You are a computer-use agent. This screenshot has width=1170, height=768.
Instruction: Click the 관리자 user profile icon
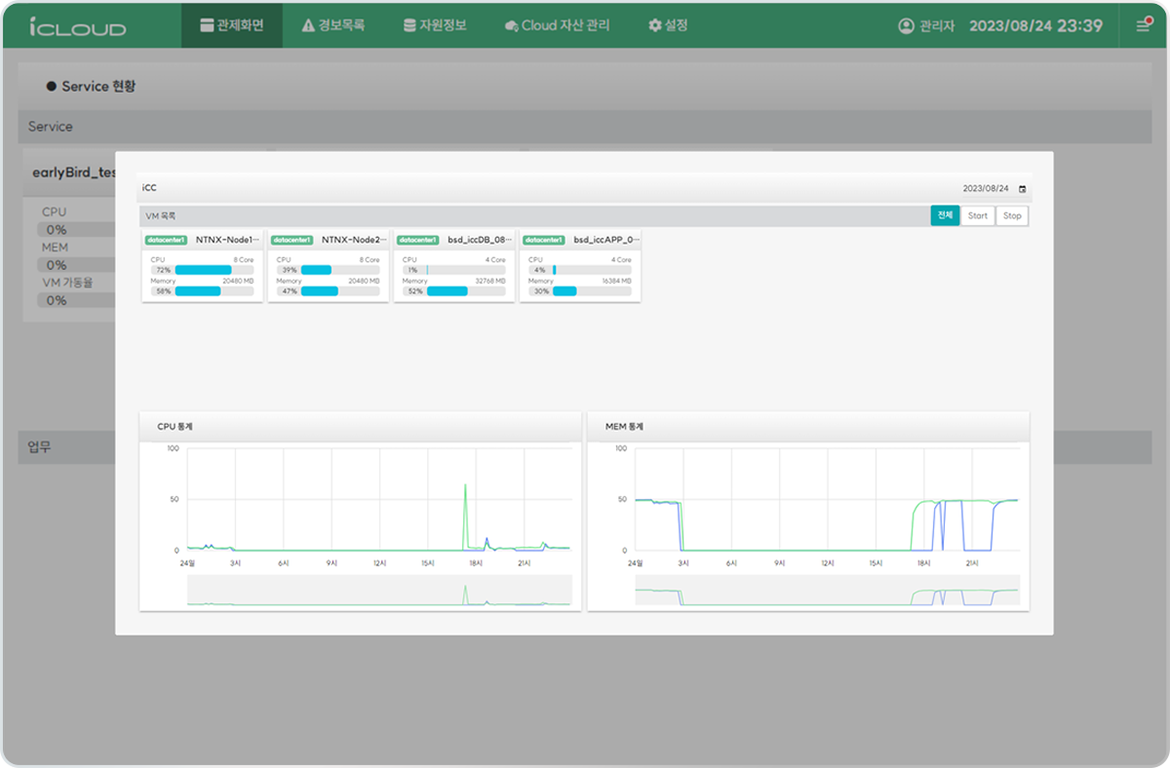906,26
